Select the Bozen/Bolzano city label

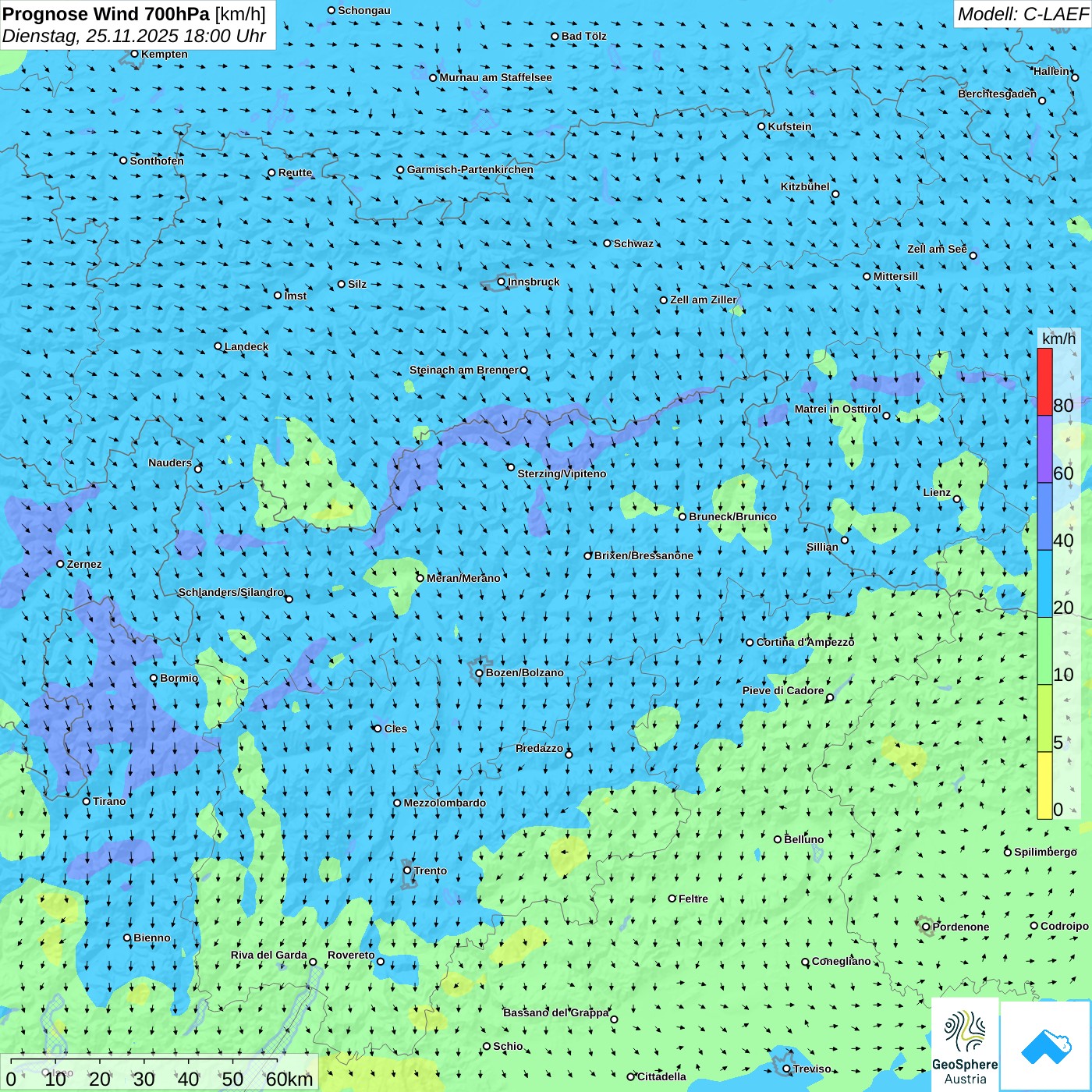tap(524, 672)
